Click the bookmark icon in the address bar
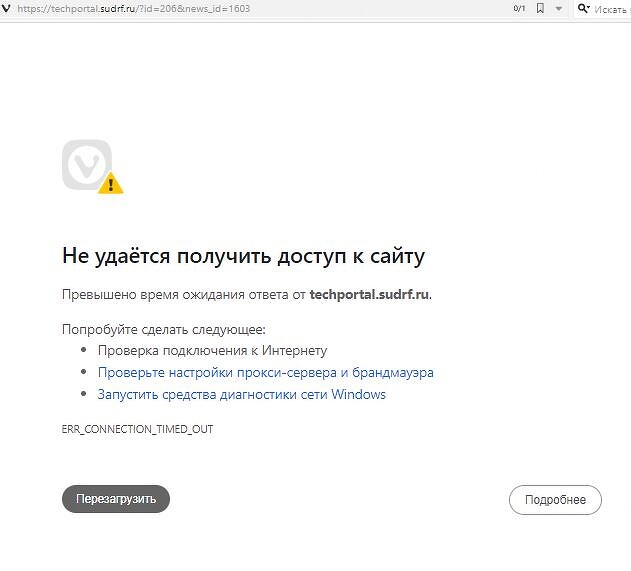The image size is (631, 571). click(x=540, y=8)
